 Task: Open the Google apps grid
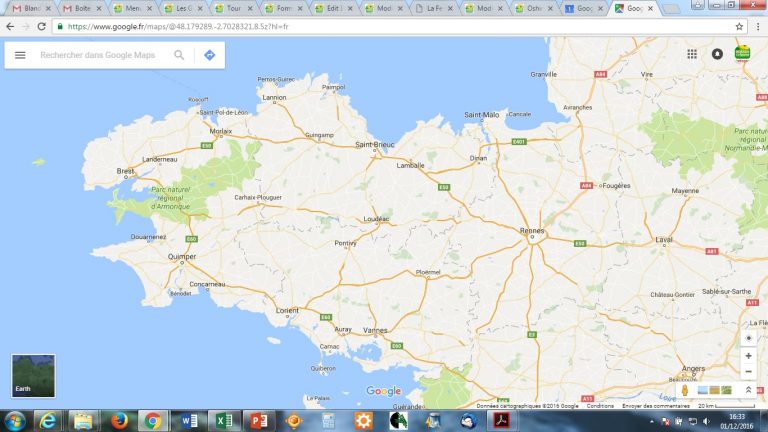coord(692,54)
